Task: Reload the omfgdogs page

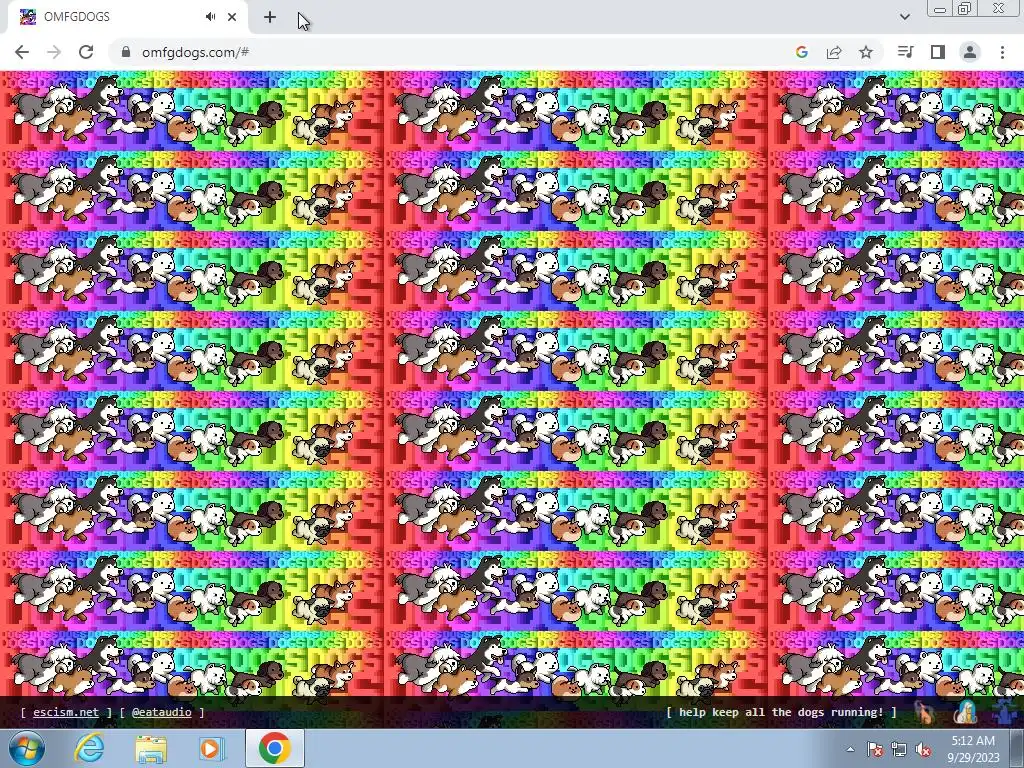Action: click(x=86, y=52)
